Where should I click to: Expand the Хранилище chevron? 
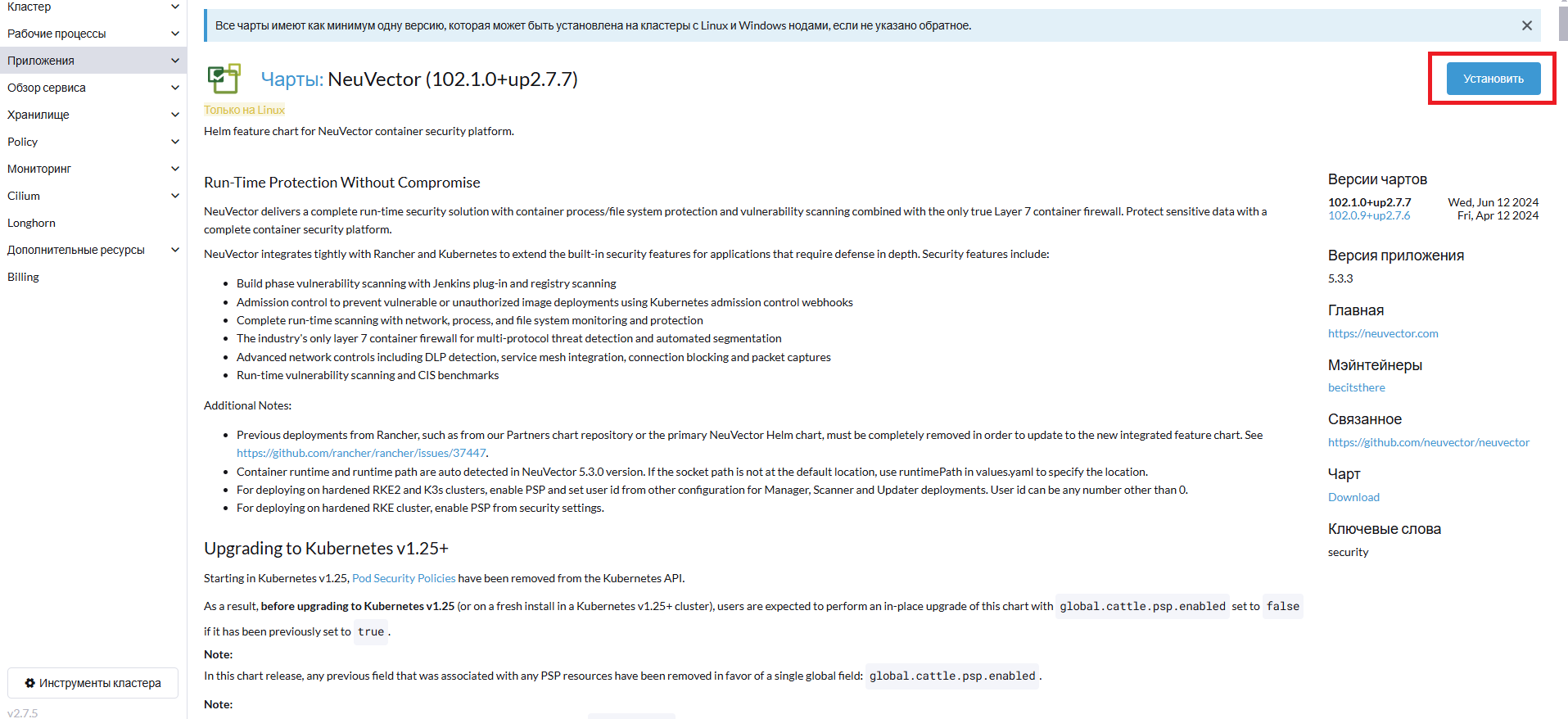174,115
